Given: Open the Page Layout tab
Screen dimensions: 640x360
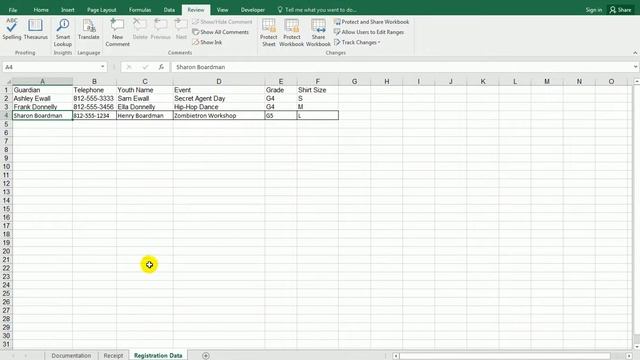Looking at the screenshot, I should click(102, 10).
